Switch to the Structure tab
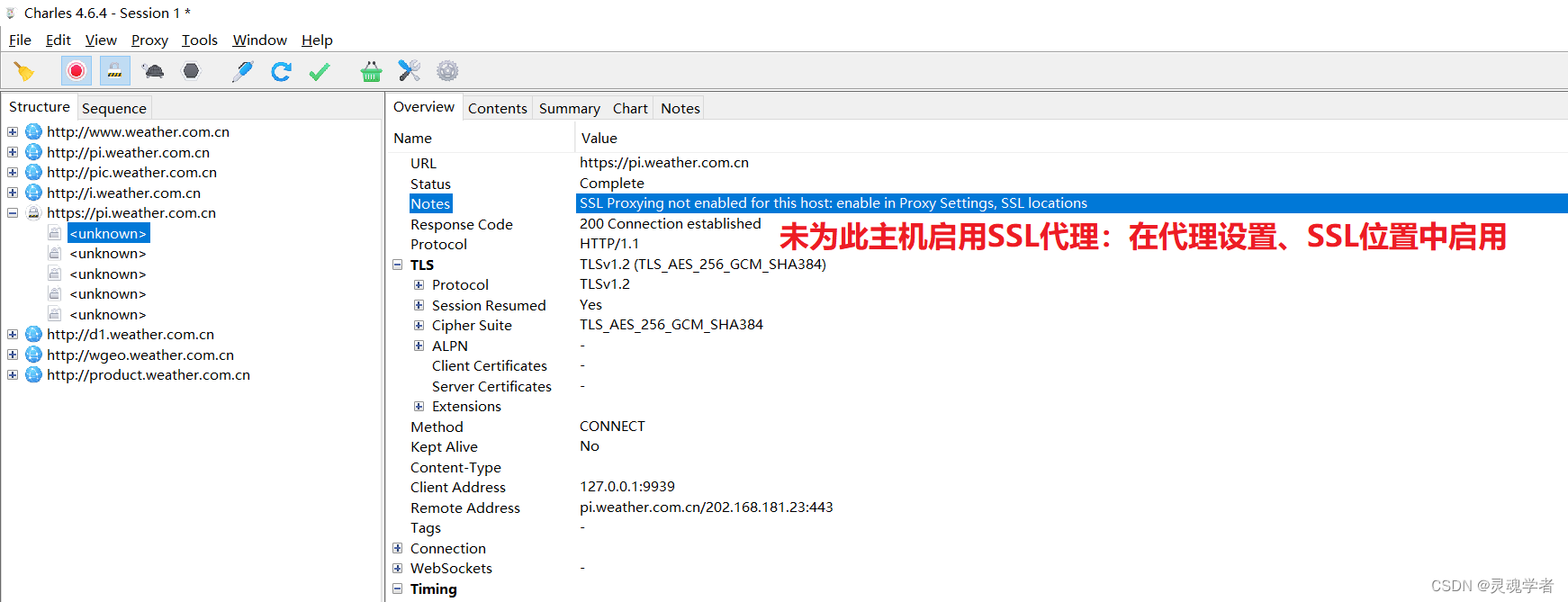The height and width of the screenshot is (602, 1568). (x=40, y=107)
